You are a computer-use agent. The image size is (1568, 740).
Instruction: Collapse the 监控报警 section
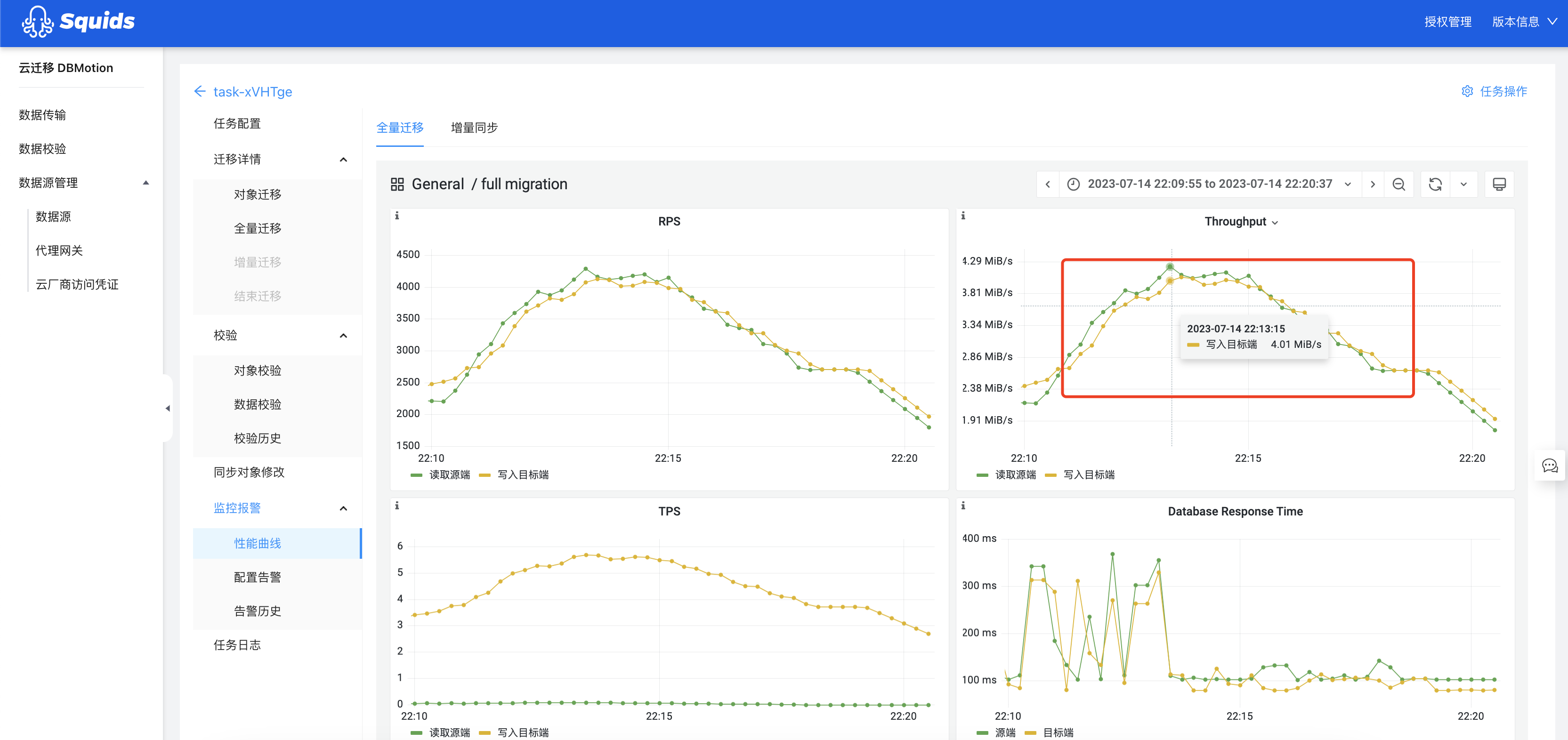[x=343, y=508]
